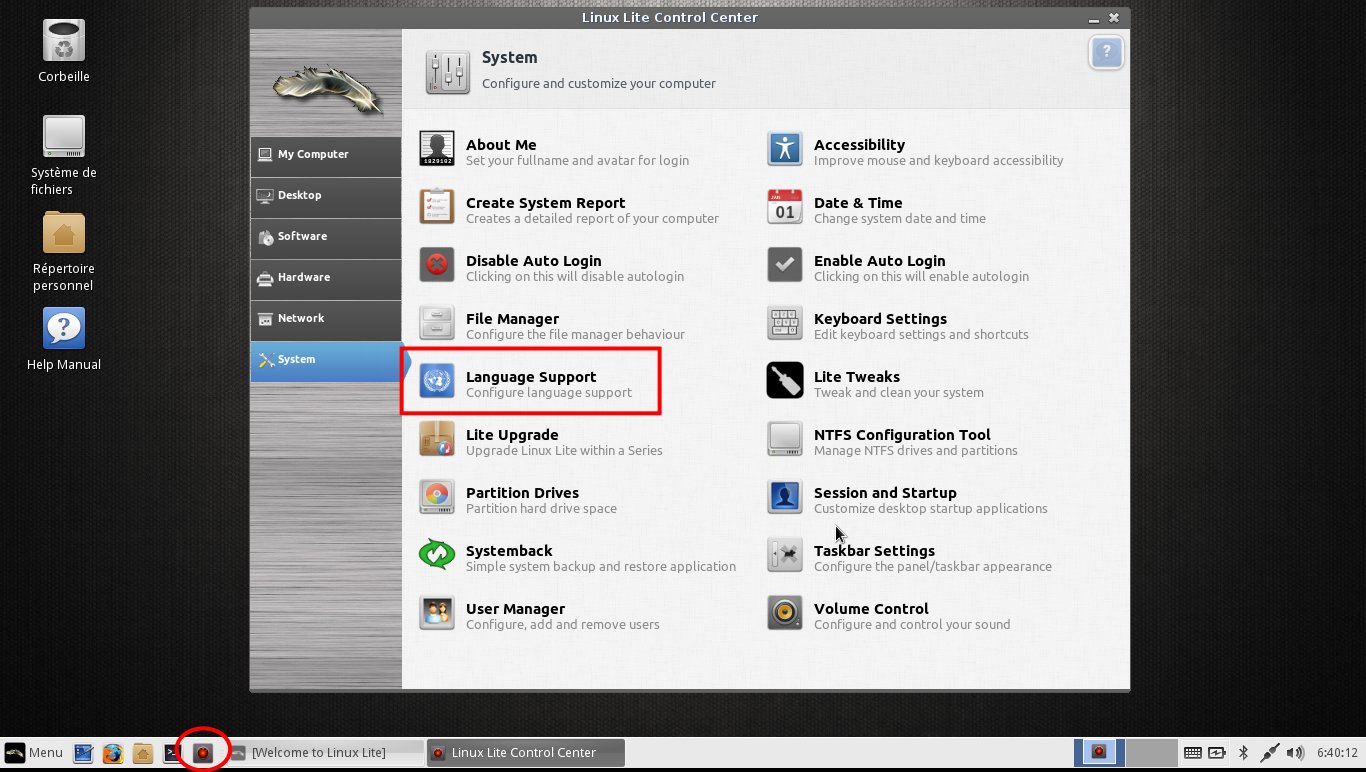Click the Disable Auto Login red icon
Screen dimensions: 1366x772
tap(437, 265)
